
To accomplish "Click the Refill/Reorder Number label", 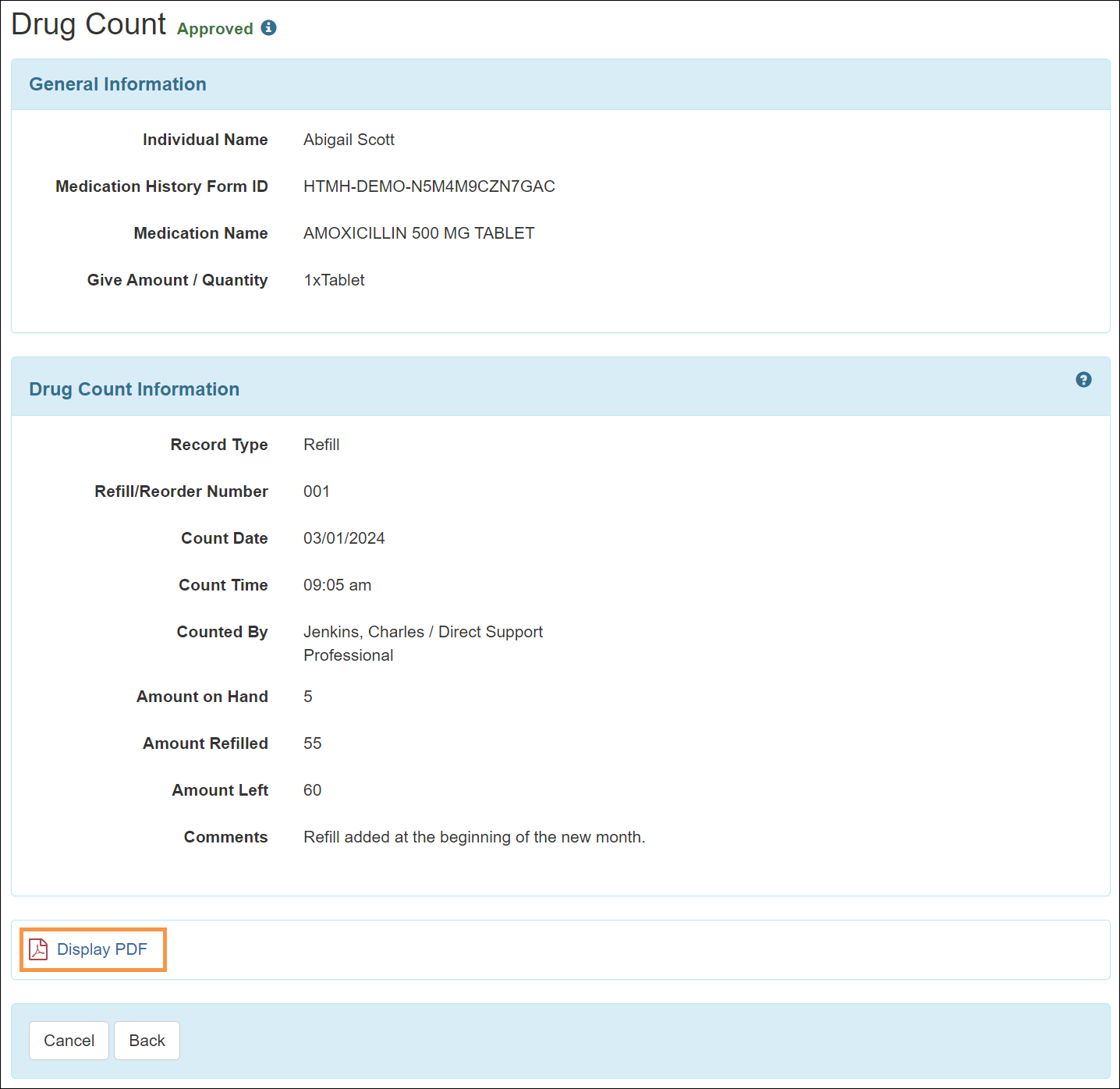I will pos(181,491).
